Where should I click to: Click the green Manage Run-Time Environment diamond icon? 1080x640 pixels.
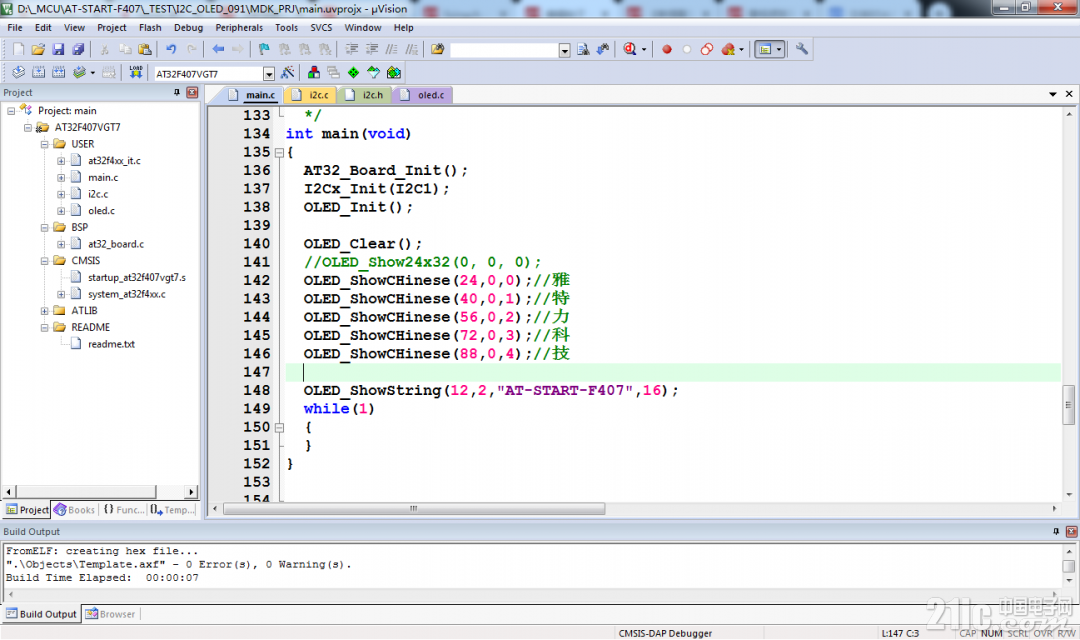[353, 72]
